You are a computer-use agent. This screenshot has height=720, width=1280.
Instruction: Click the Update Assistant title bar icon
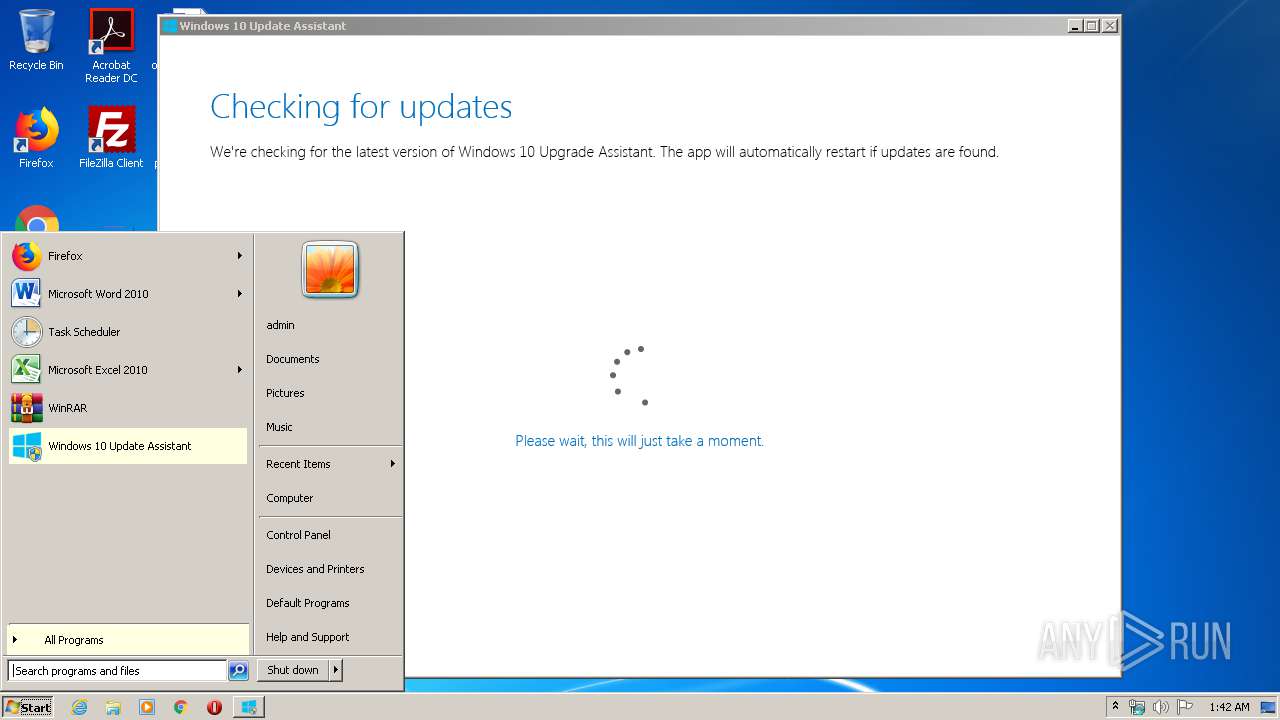click(x=170, y=26)
